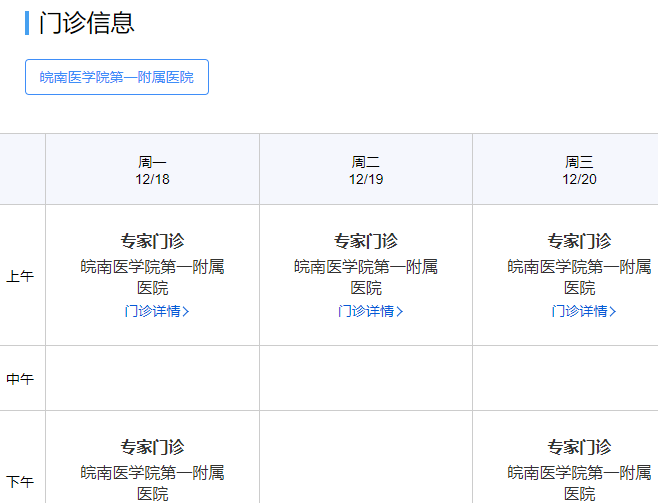The width and height of the screenshot is (658, 503).
Task: Select Wednesday afternoon 专家门诊 title
Action: pyautogui.click(x=579, y=447)
